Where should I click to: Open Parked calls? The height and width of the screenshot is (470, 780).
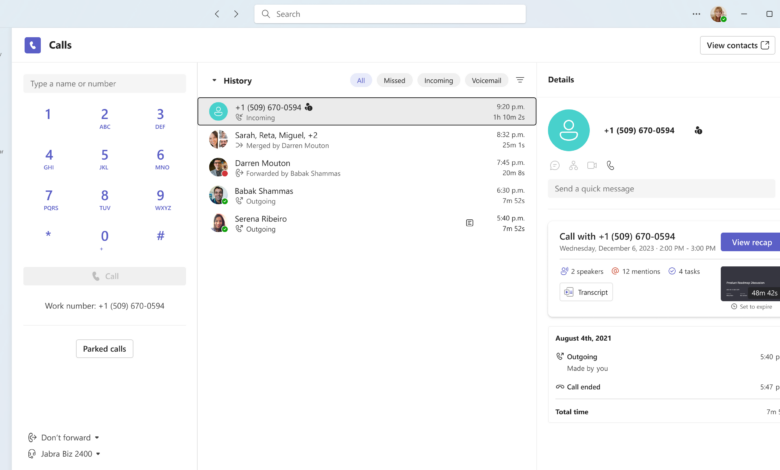click(x=104, y=349)
